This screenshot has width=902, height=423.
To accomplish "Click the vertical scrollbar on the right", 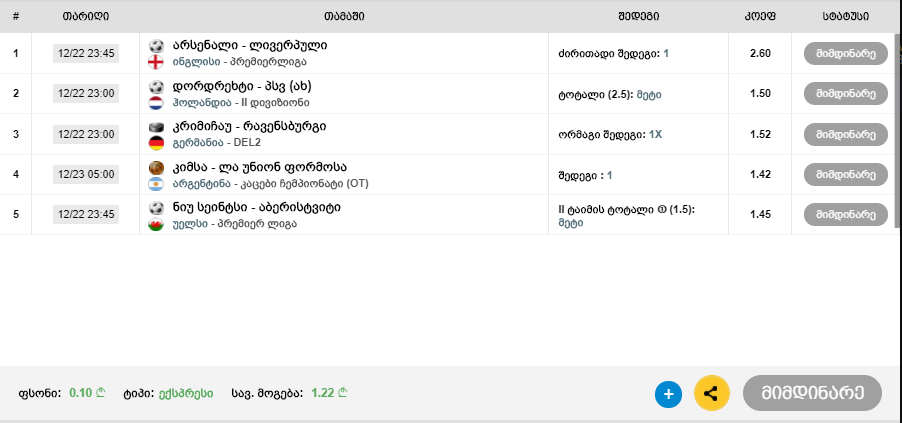I will tap(899, 129).
